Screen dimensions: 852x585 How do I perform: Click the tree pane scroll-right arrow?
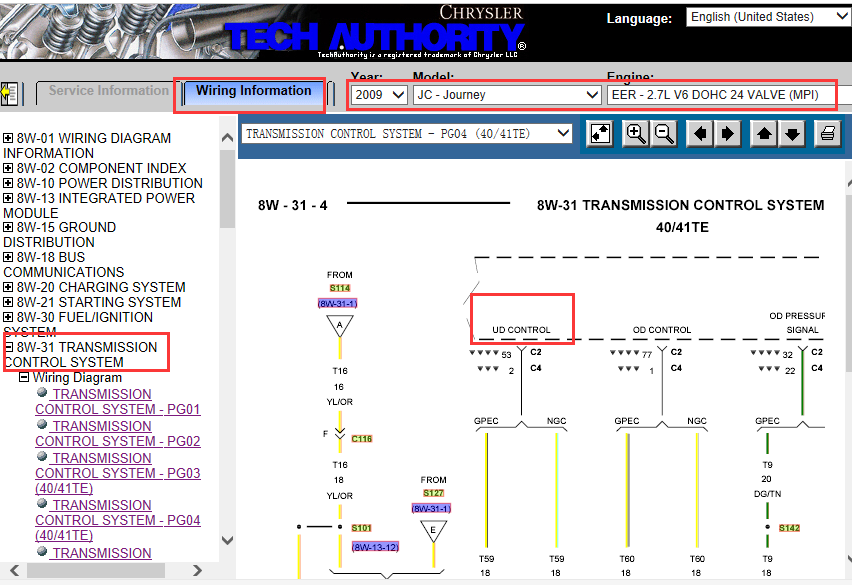click(x=197, y=570)
